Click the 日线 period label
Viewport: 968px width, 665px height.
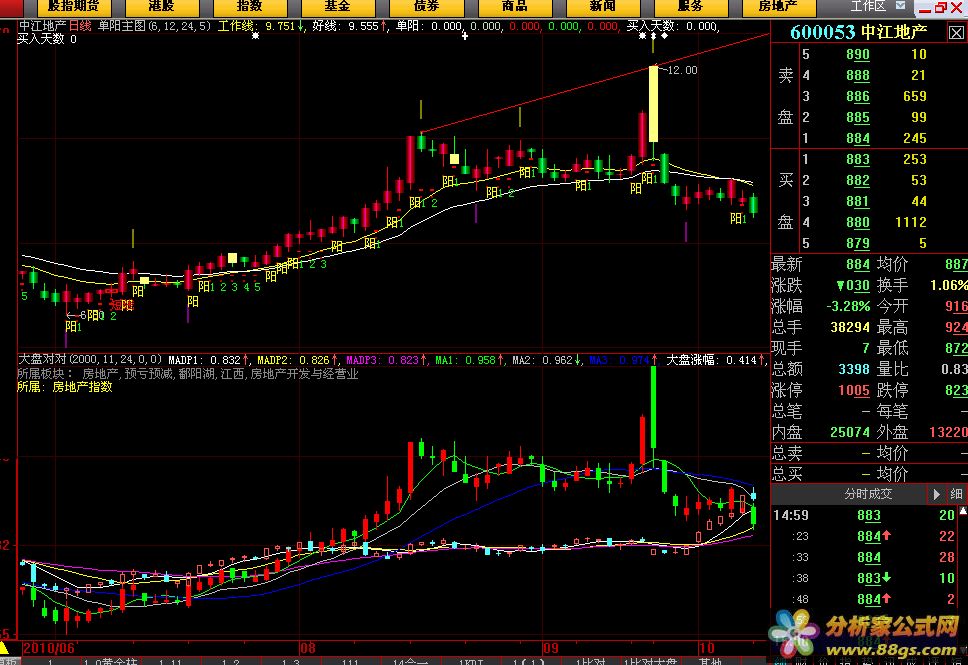click(80, 26)
